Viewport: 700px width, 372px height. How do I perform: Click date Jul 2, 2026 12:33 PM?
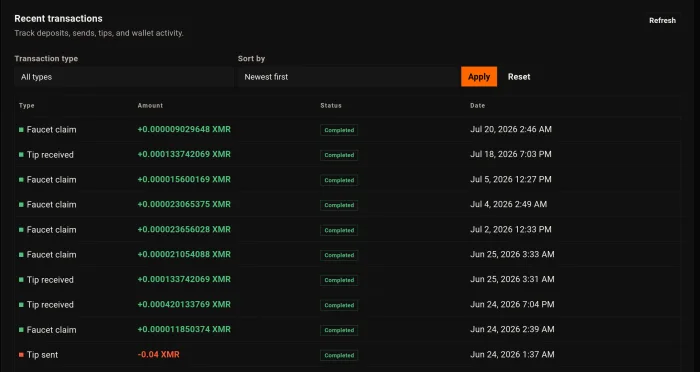pos(511,230)
